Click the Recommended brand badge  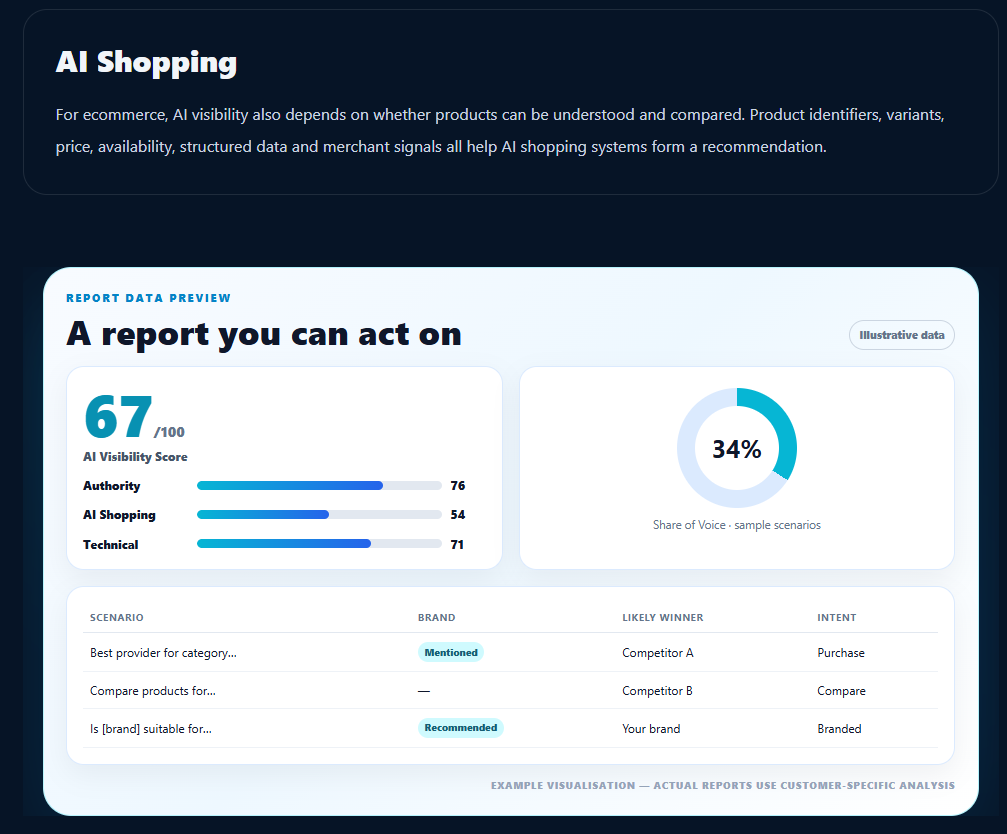[460, 727]
